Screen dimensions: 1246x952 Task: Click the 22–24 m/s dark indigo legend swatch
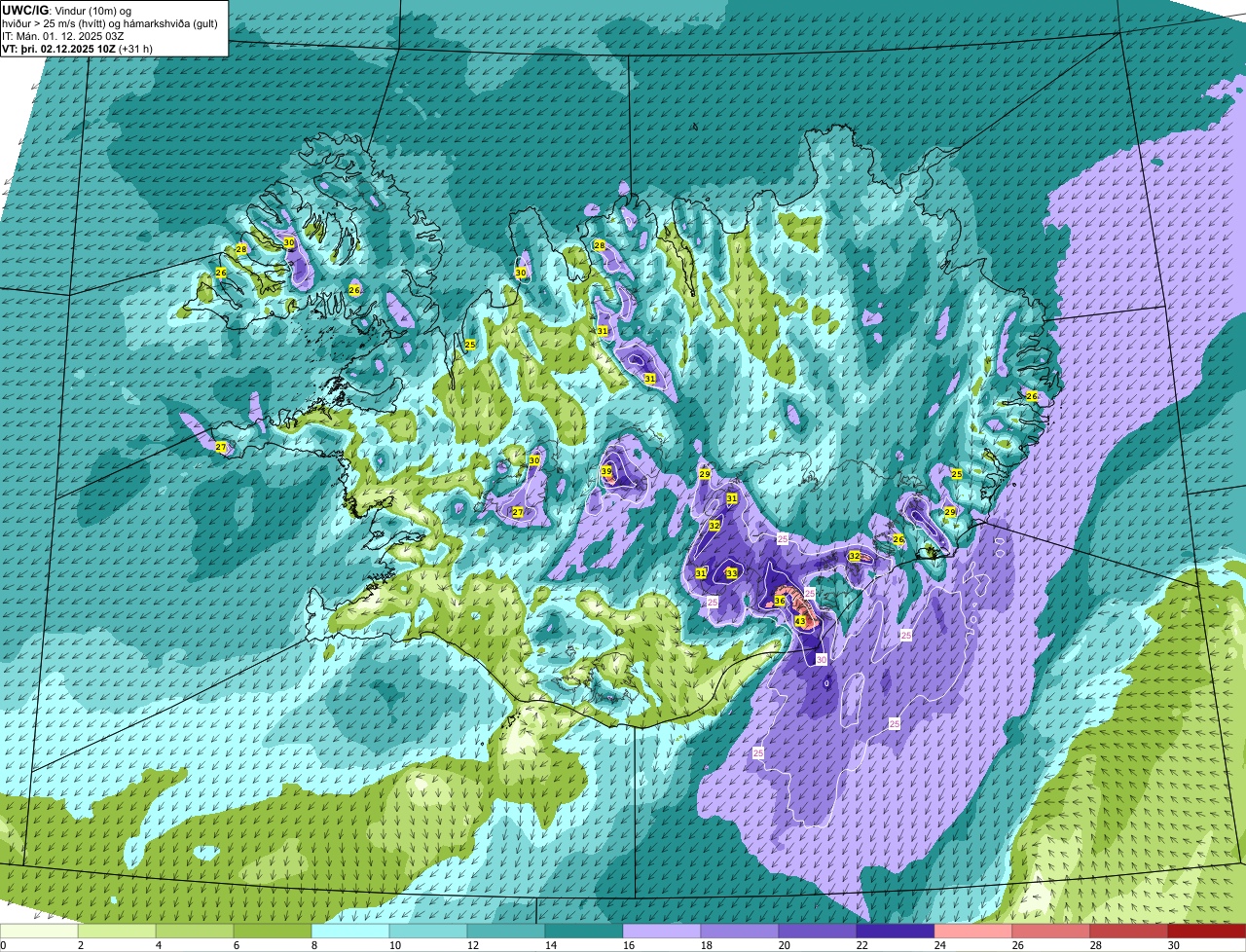pos(896,931)
